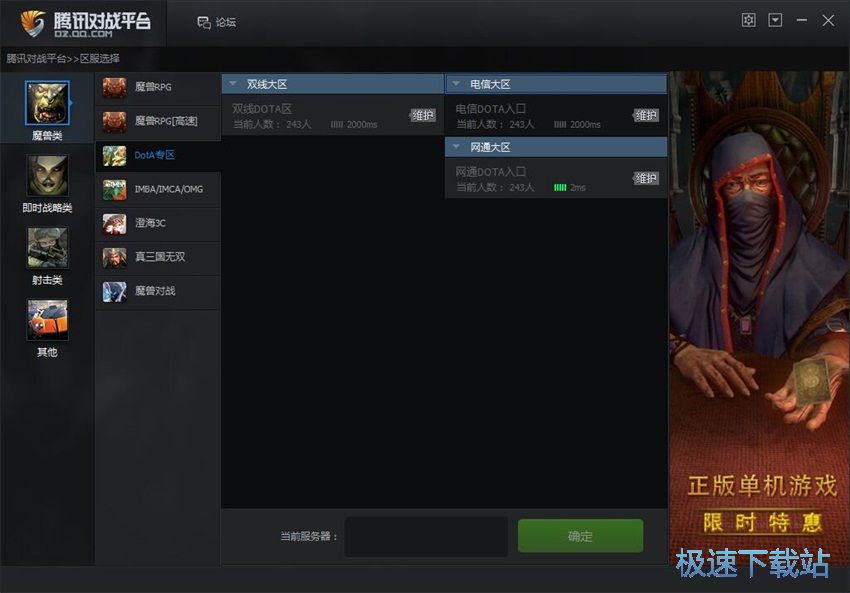This screenshot has width=850, height=593.
Task: Click the DotA专区 game icon
Action: [x=114, y=156]
